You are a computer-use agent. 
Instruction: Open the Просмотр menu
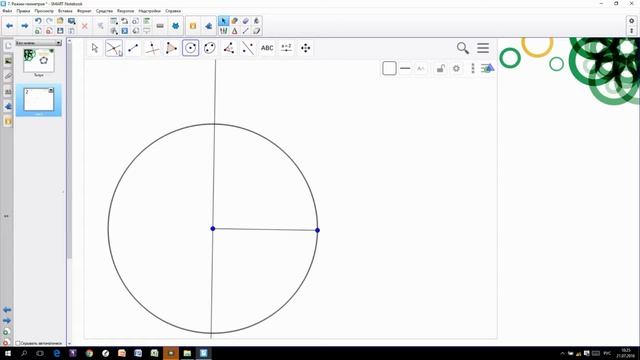[44, 11]
